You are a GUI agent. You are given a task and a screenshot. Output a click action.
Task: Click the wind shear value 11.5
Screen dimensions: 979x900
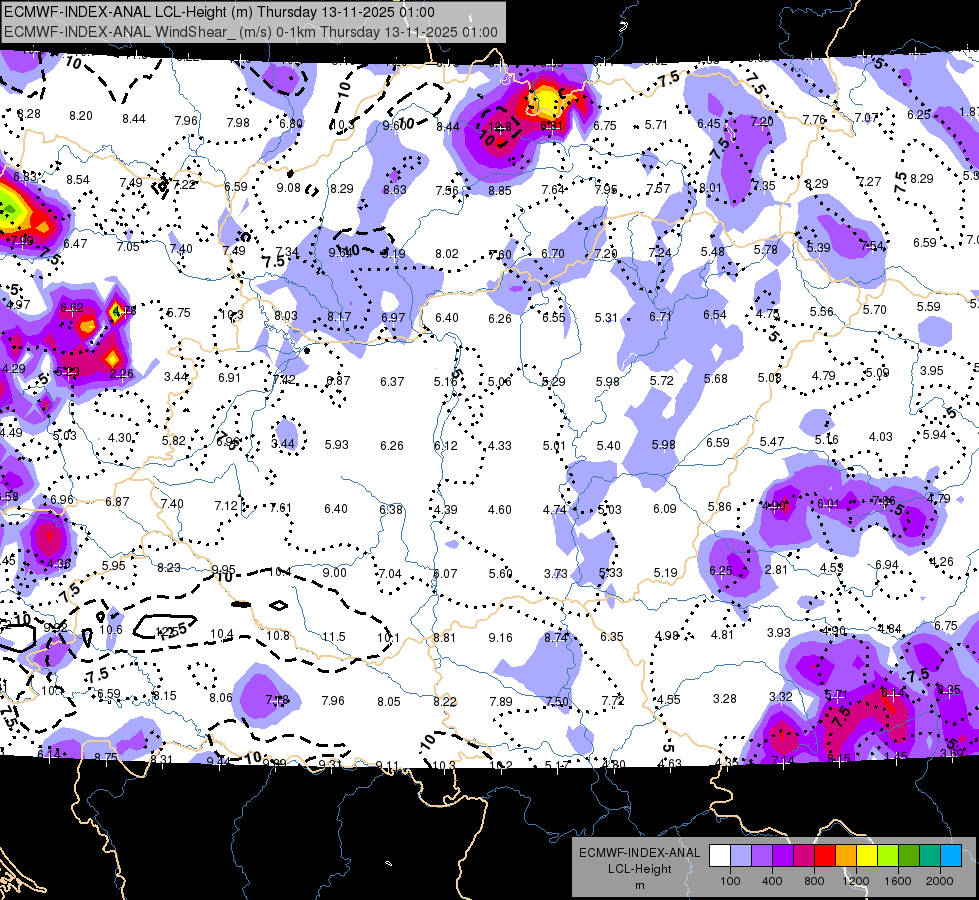[x=333, y=637]
